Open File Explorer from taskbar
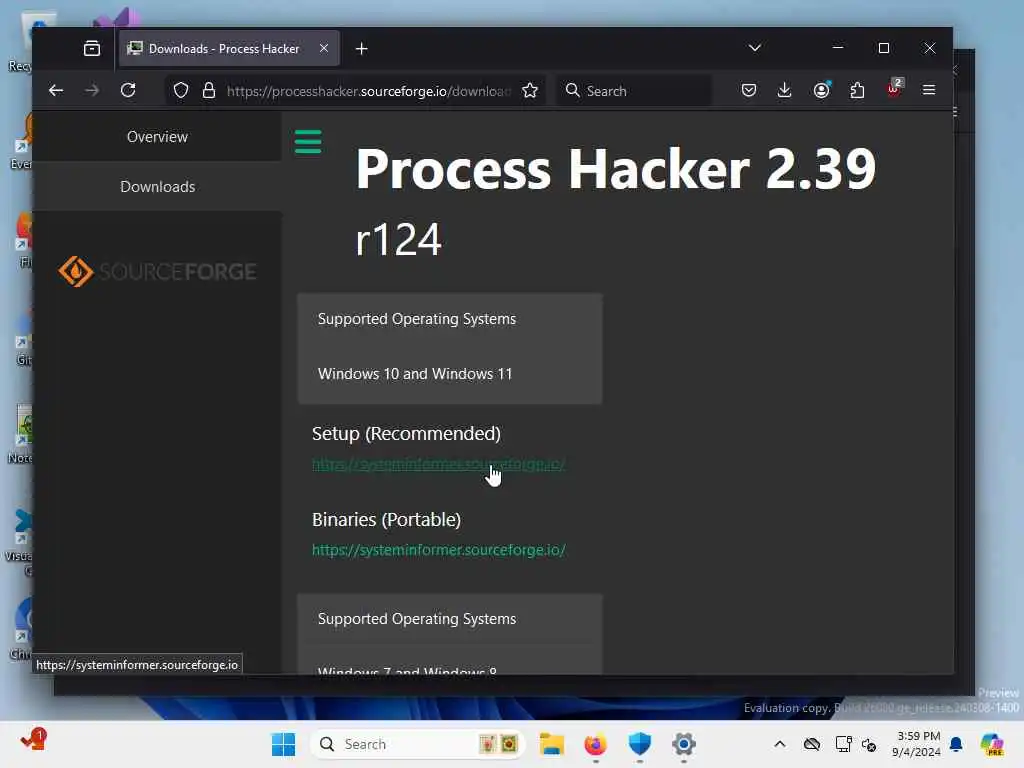 pyautogui.click(x=552, y=744)
